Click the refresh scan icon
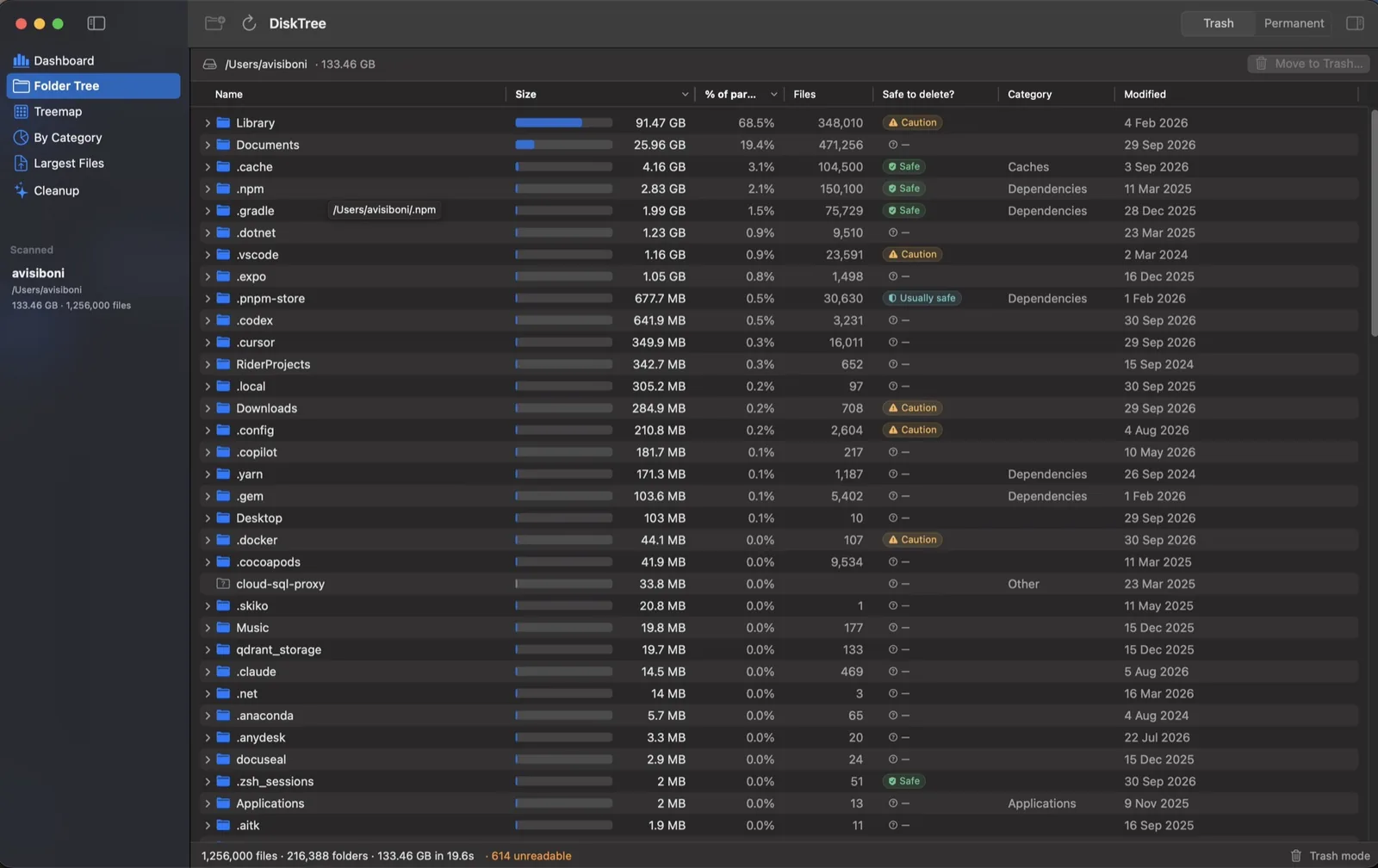This screenshot has height=868, width=1378. 249,23
